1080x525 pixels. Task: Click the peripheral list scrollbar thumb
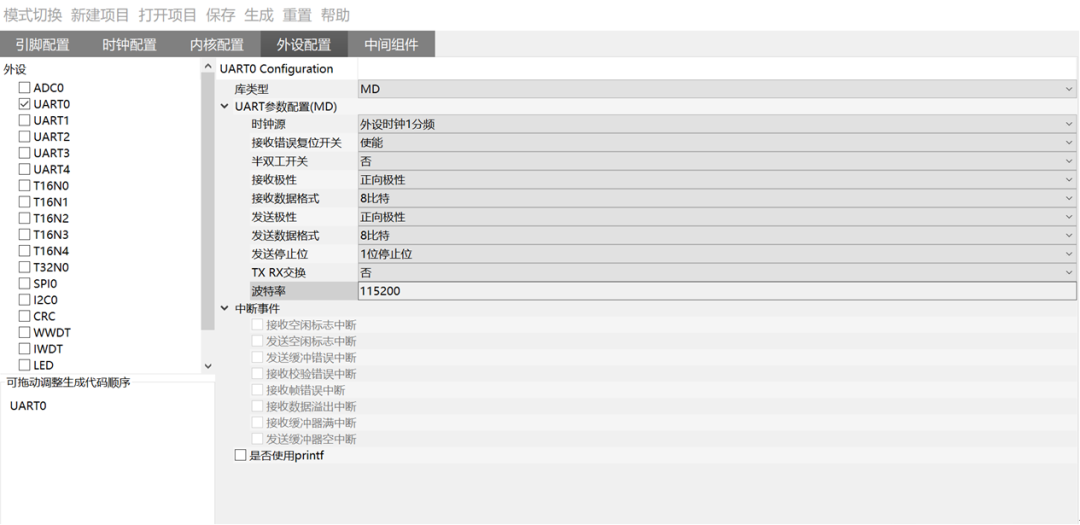208,201
